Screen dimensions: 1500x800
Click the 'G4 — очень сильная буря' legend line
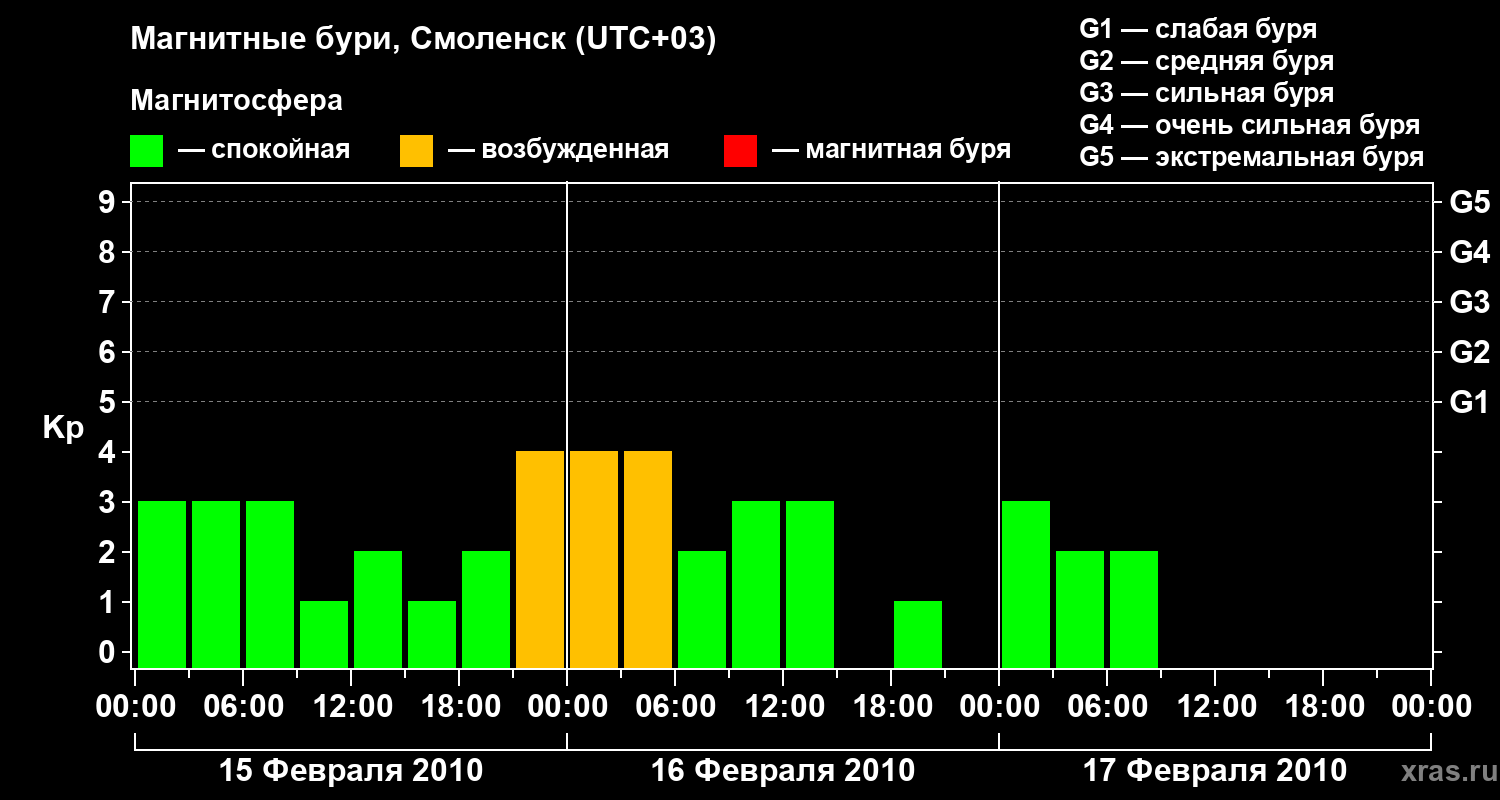[x=1250, y=125]
